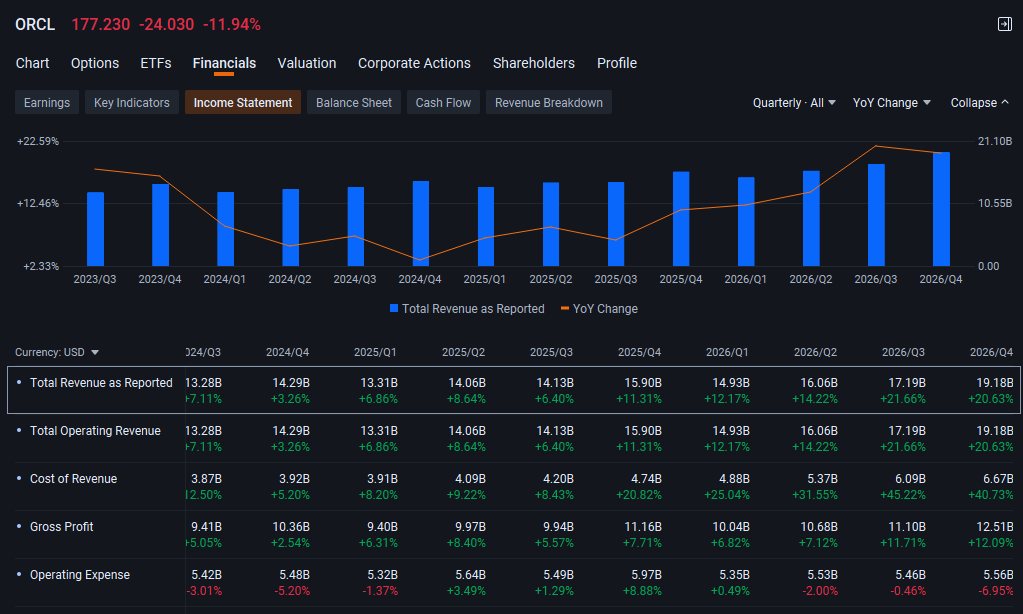The width and height of the screenshot is (1023, 614).
Task: Show the Revenue Breakdown view
Action: [x=549, y=102]
